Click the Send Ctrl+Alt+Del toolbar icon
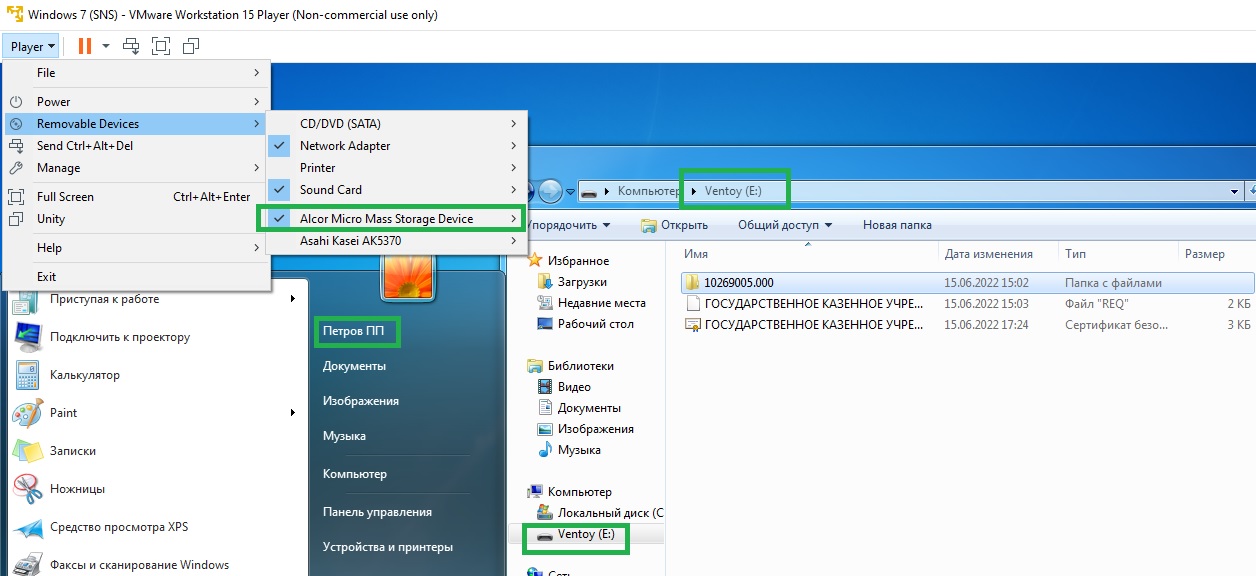Image resolution: width=1256 pixels, height=576 pixels. [131, 46]
